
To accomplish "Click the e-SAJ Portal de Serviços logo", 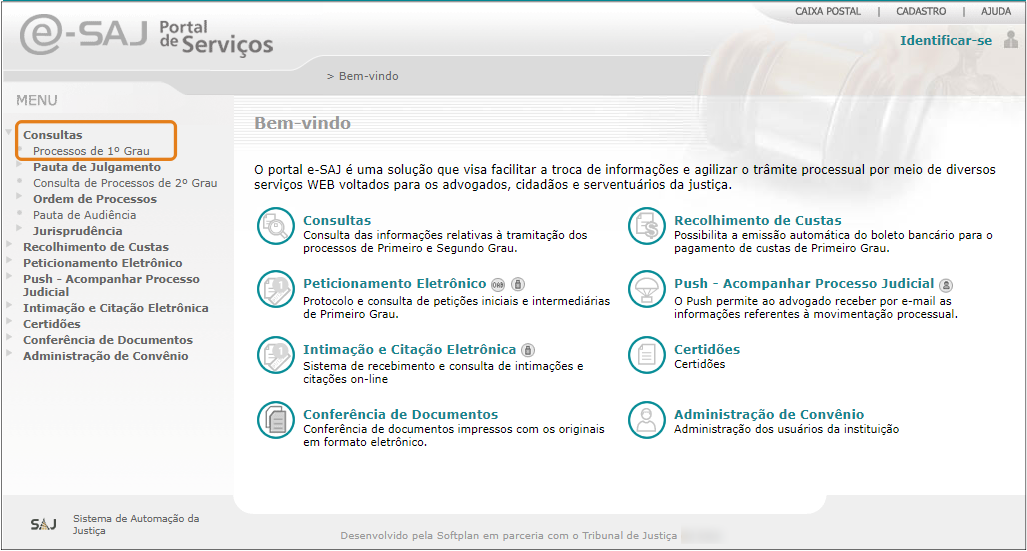I will (146, 35).
